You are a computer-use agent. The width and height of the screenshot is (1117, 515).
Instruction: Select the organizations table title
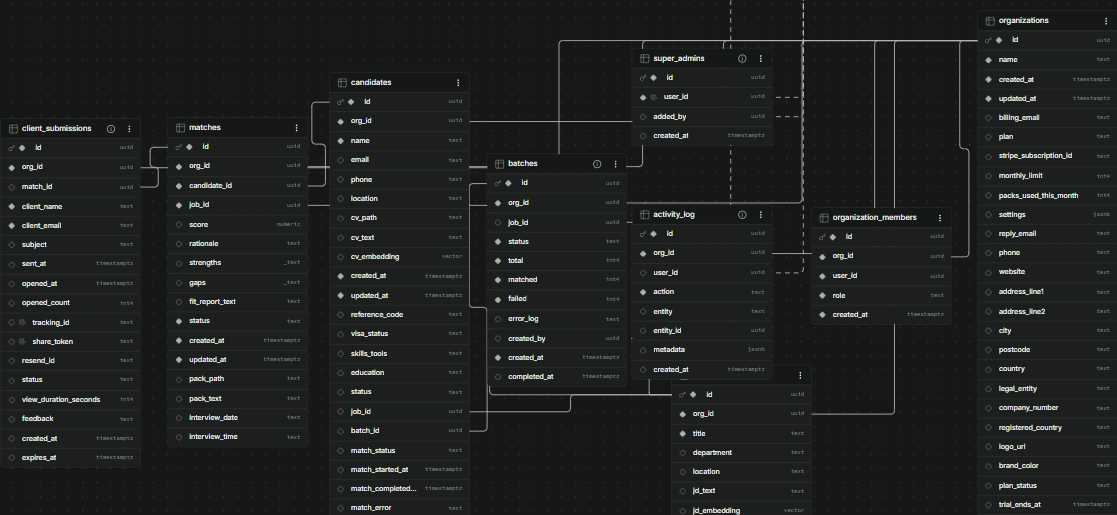(x=1024, y=21)
